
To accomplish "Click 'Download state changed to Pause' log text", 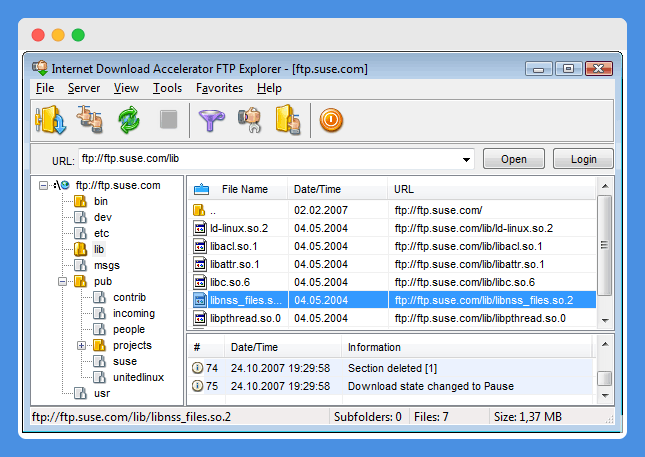I will coord(431,386).
